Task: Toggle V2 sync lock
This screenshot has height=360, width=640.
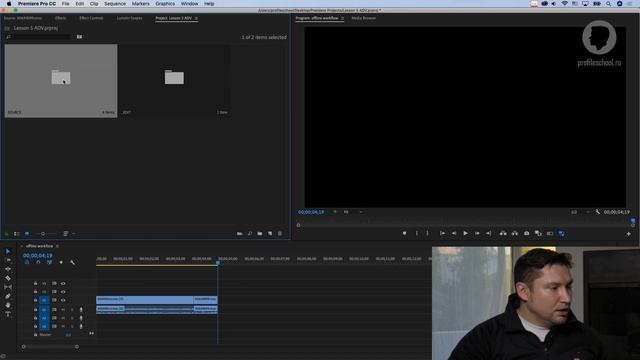Action: [54, 292]
